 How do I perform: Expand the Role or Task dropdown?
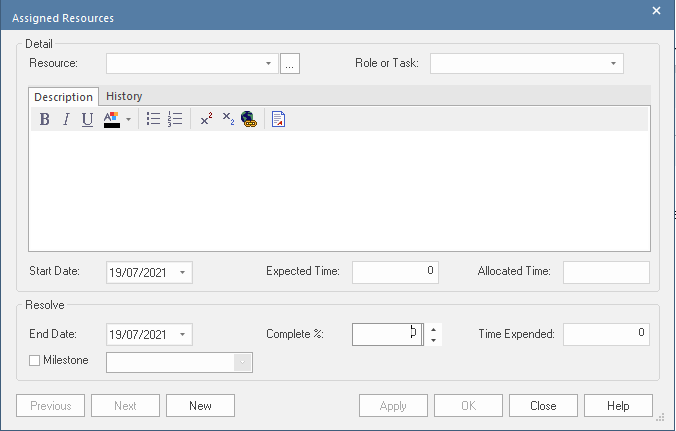[612, 64]
